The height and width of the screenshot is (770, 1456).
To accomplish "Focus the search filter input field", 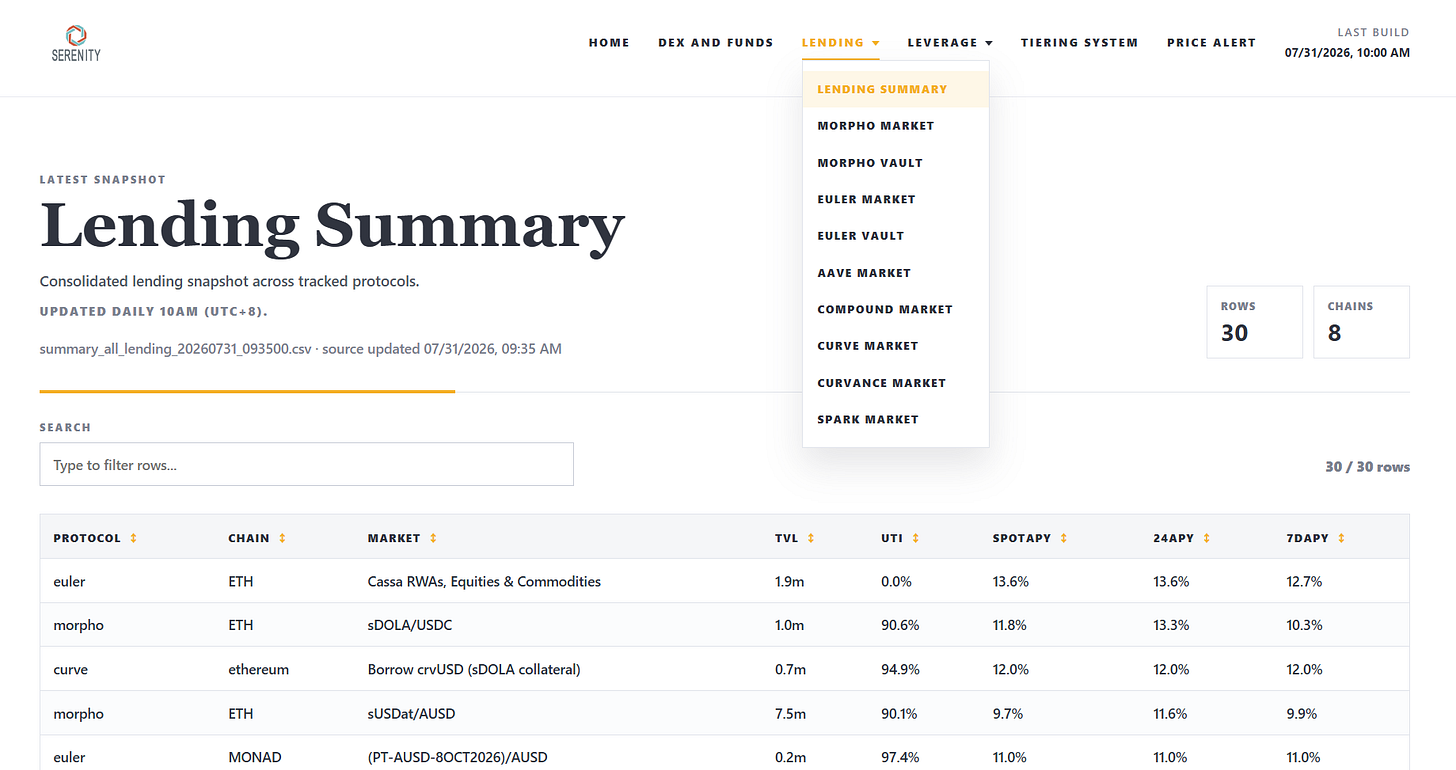I will [306, 464].
